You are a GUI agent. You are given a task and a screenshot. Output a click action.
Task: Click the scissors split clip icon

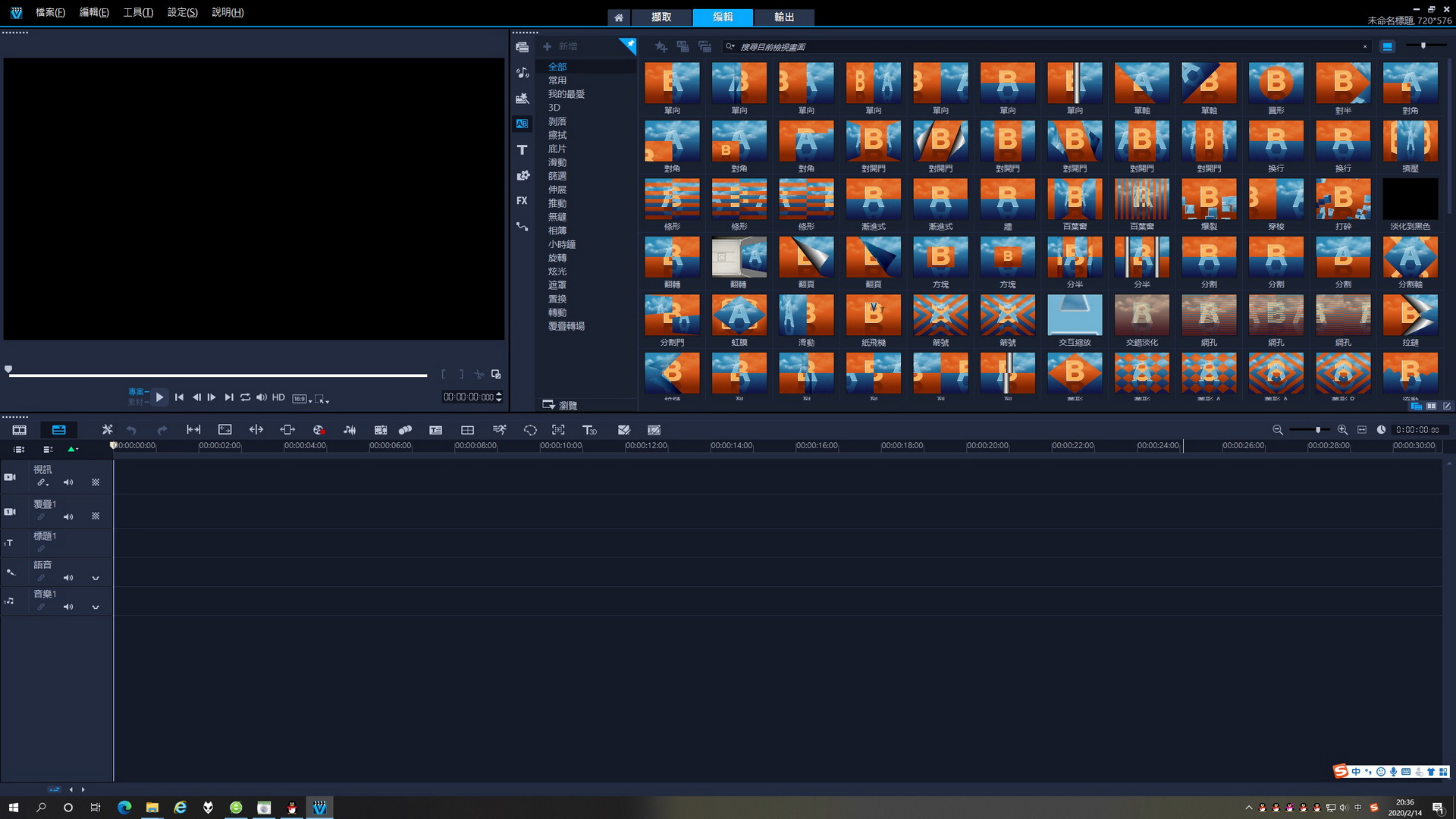[479, 374]
